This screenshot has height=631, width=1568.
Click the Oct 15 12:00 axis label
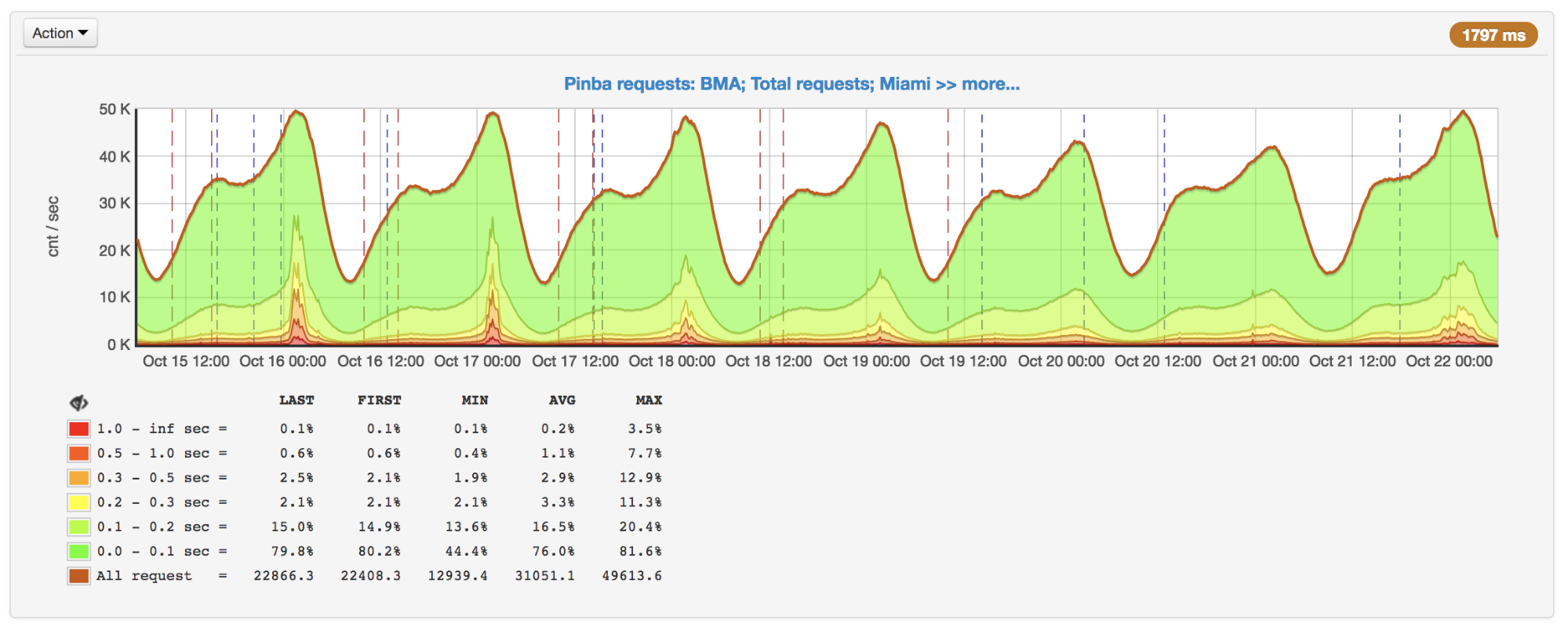pos(186,361)
